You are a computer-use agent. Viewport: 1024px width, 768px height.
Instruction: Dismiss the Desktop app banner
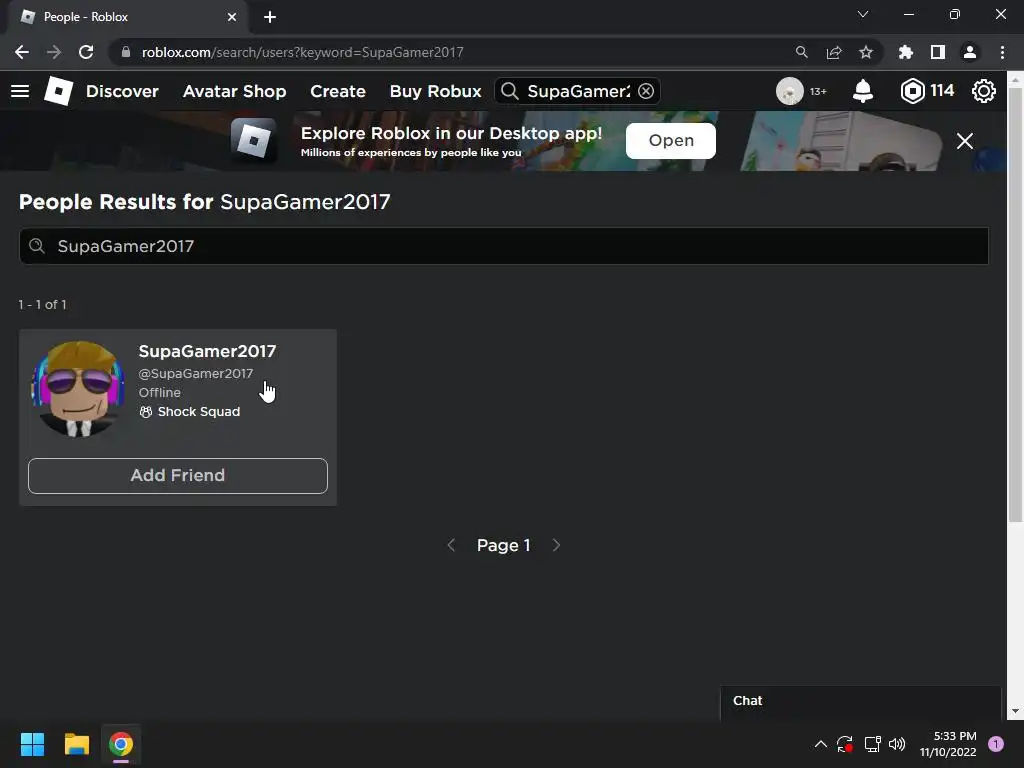pyautogui.click(x=965, y=141)
